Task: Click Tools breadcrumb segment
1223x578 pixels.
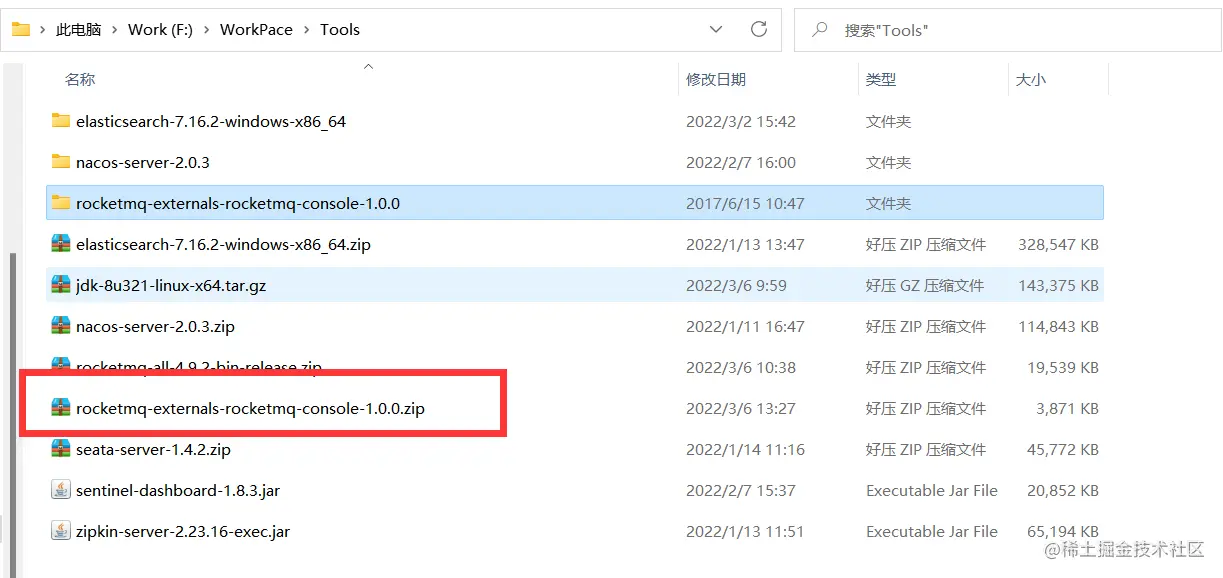Action: point(340,30)
